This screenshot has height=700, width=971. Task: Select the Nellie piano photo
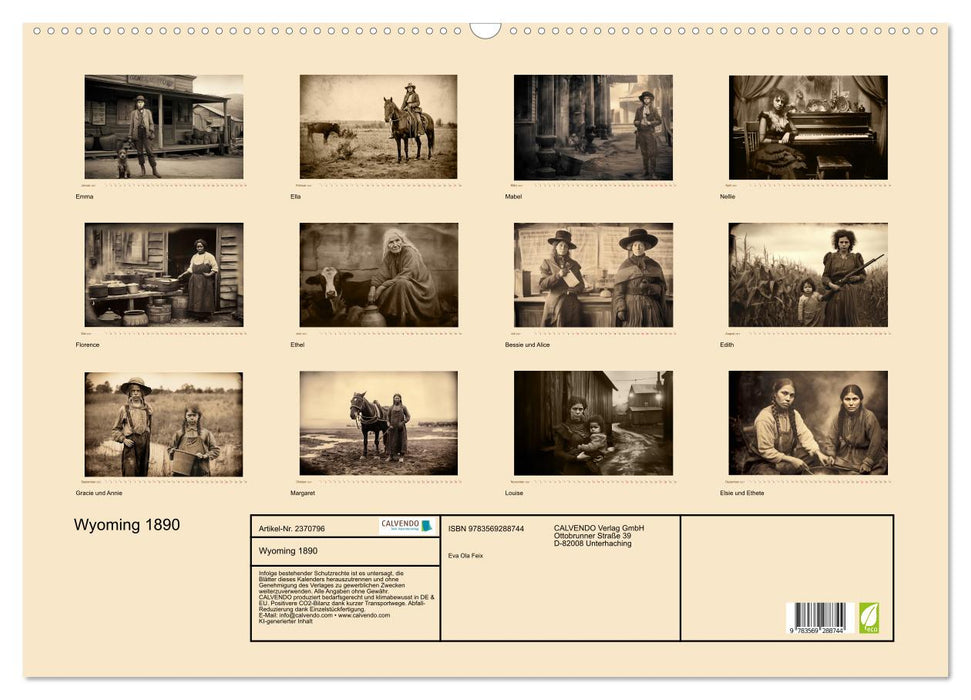tap(808, 128)
